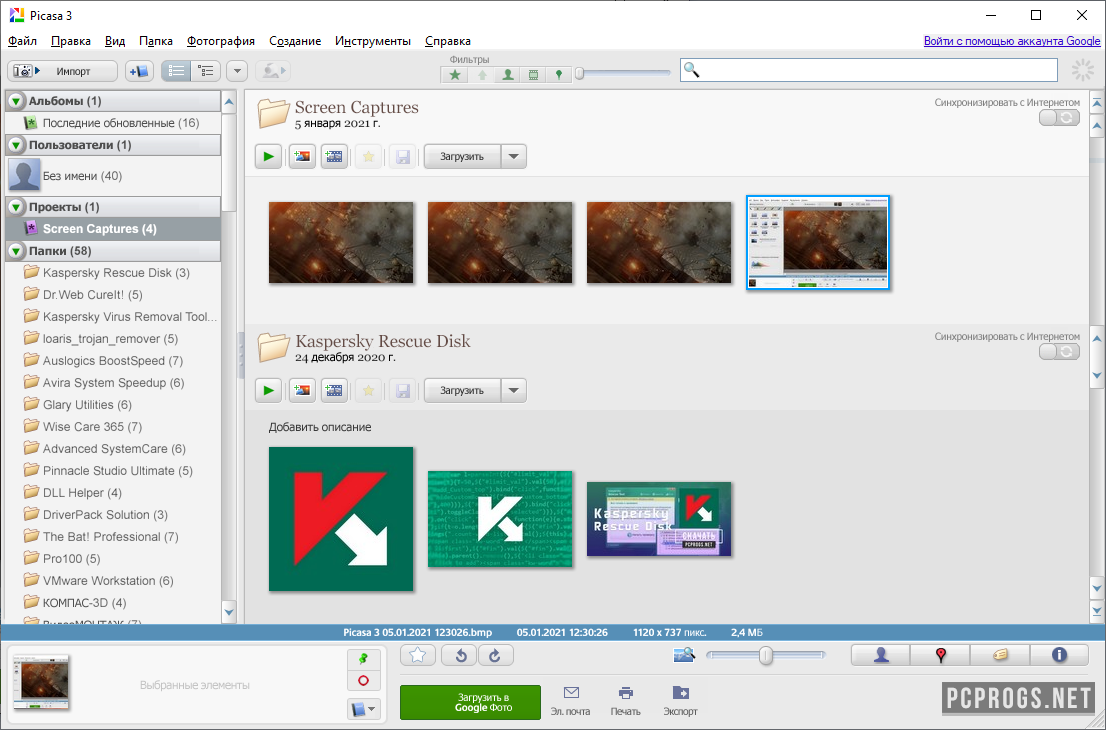
Task: Select the selected Picasa screenshot thumbnail
Action: tap(818, 243)
